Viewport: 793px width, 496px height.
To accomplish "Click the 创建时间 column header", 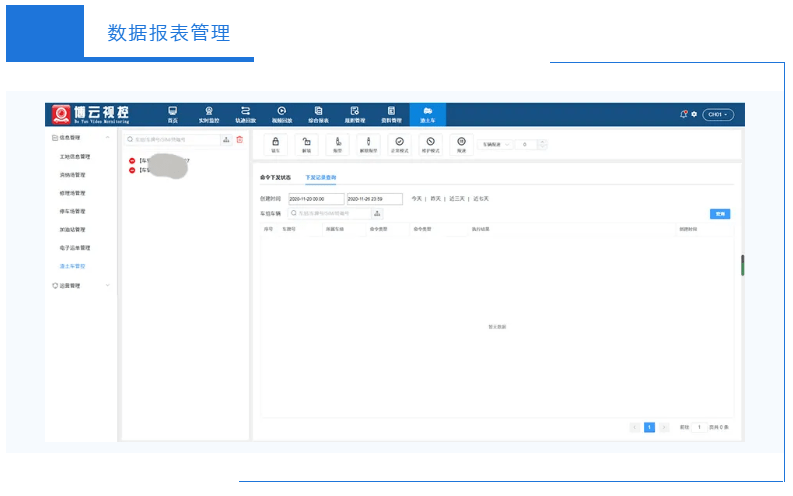I will [x=688, y=229].
